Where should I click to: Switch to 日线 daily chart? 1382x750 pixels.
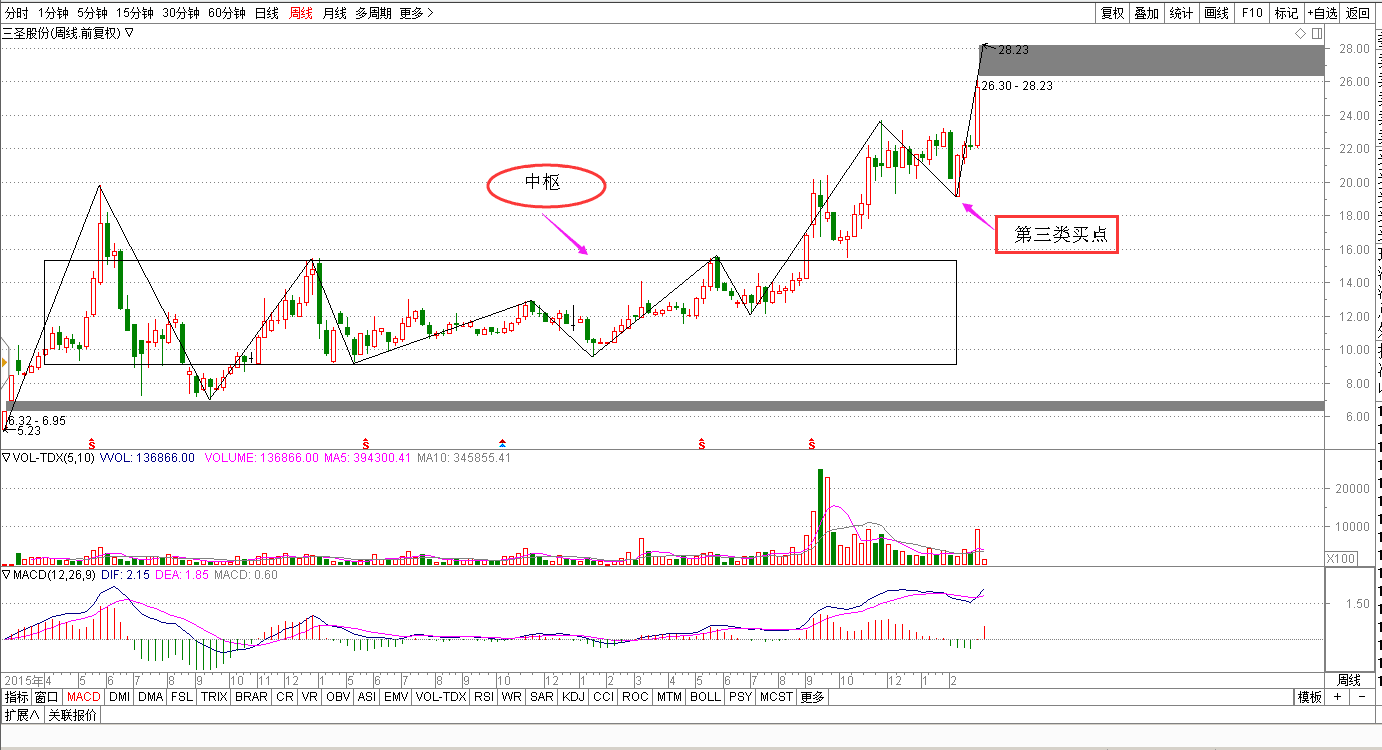tap(266, 13)
